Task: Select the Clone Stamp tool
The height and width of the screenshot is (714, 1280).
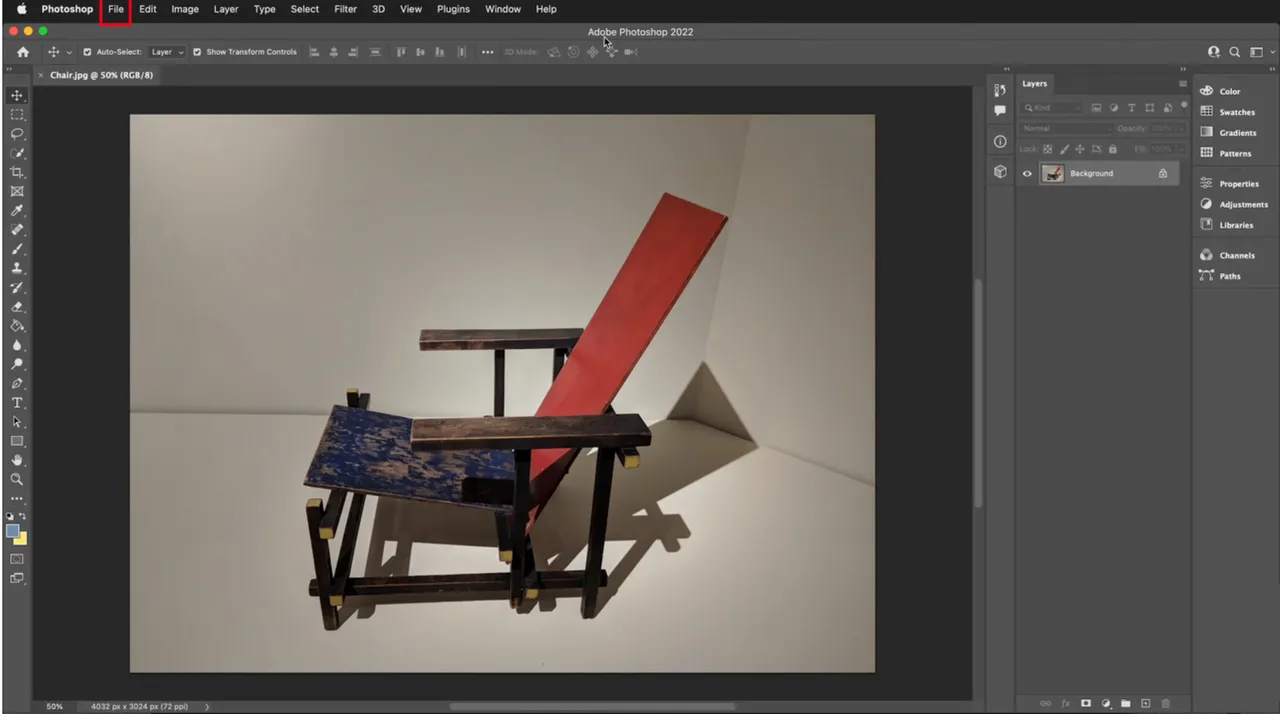Action: (x=17, y=268)
